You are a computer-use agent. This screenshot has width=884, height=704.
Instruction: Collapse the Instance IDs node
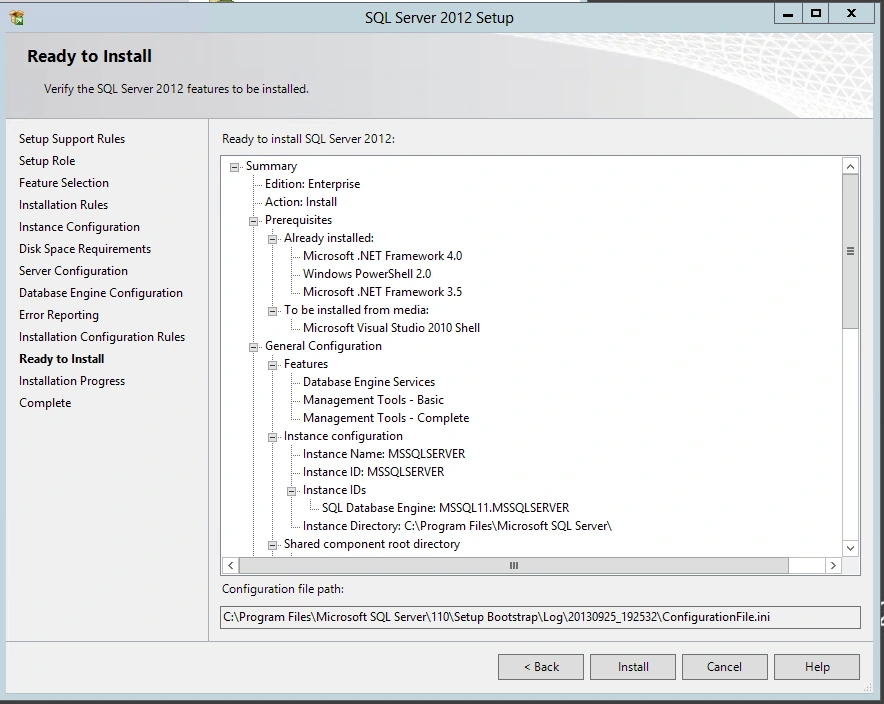click(x=291, y=491)
